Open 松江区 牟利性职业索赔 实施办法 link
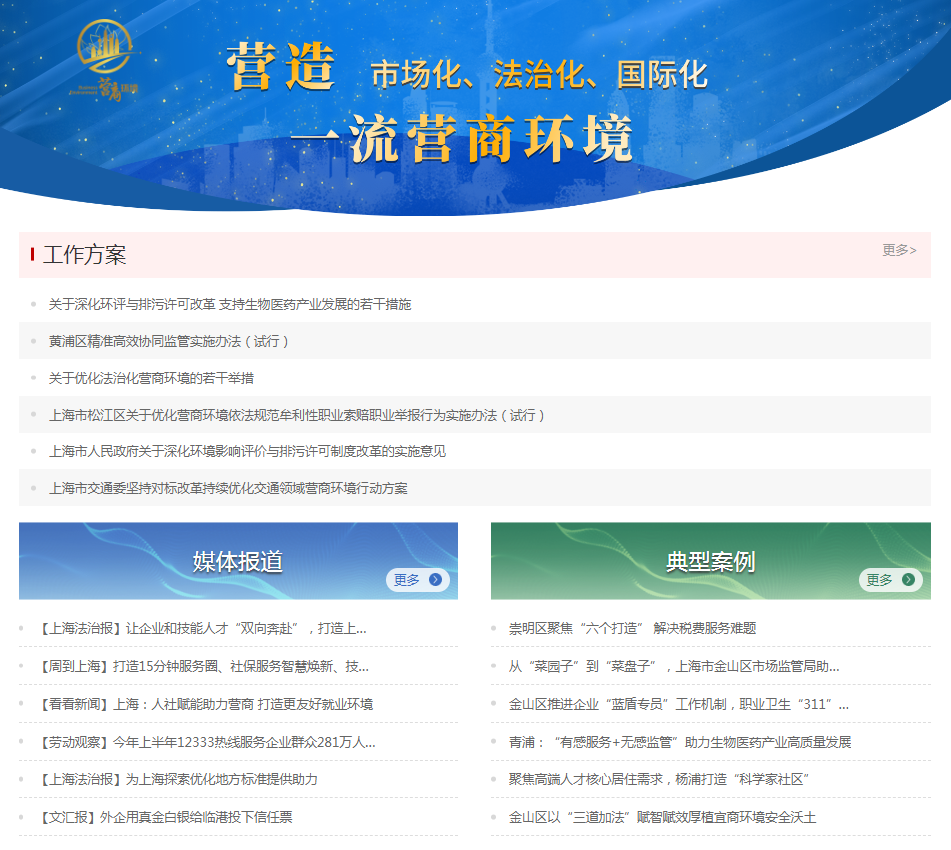This screenshot has height=850, width=951. click(x=297, y=415)
